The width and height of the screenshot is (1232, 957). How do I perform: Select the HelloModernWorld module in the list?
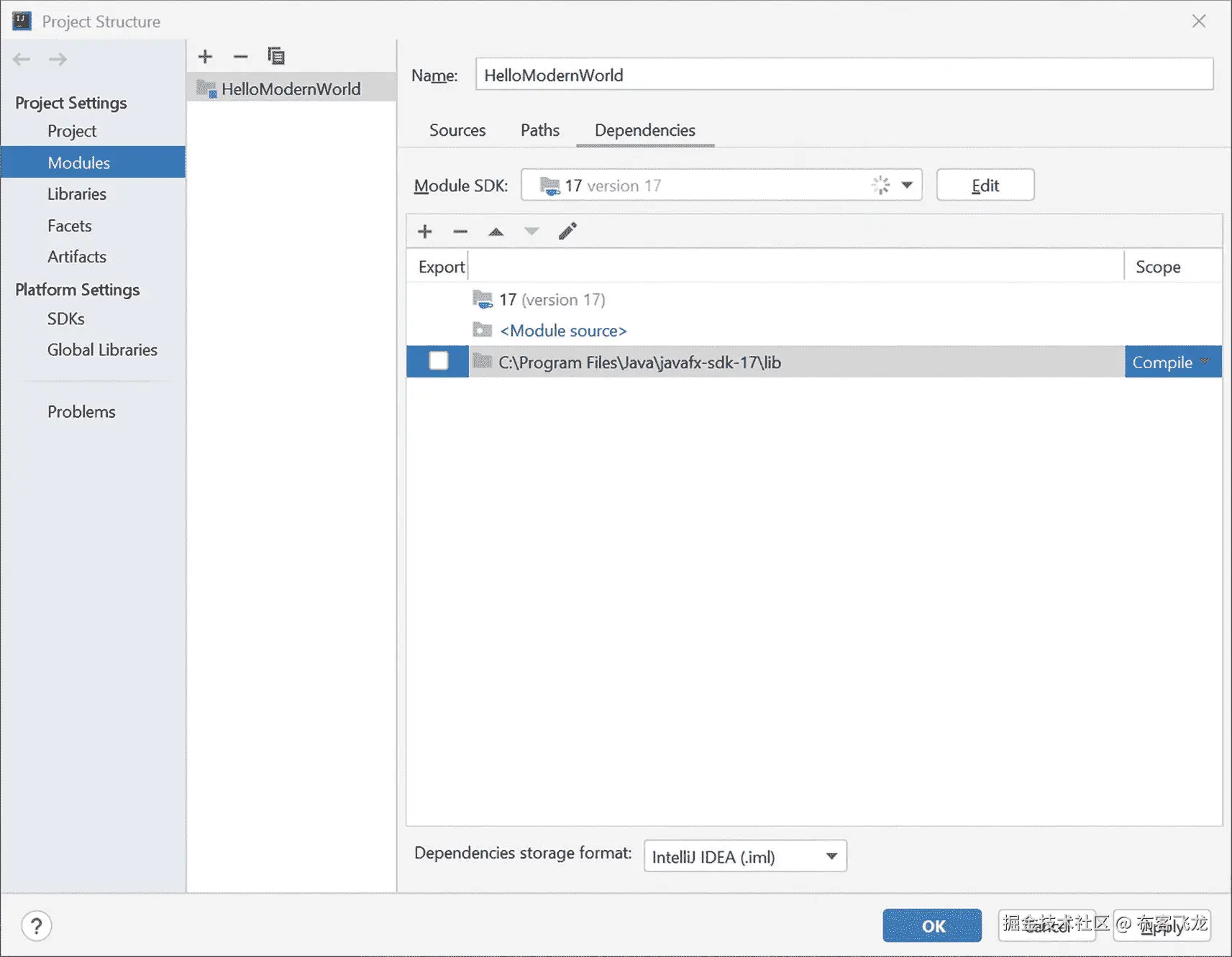pos(291,88)
